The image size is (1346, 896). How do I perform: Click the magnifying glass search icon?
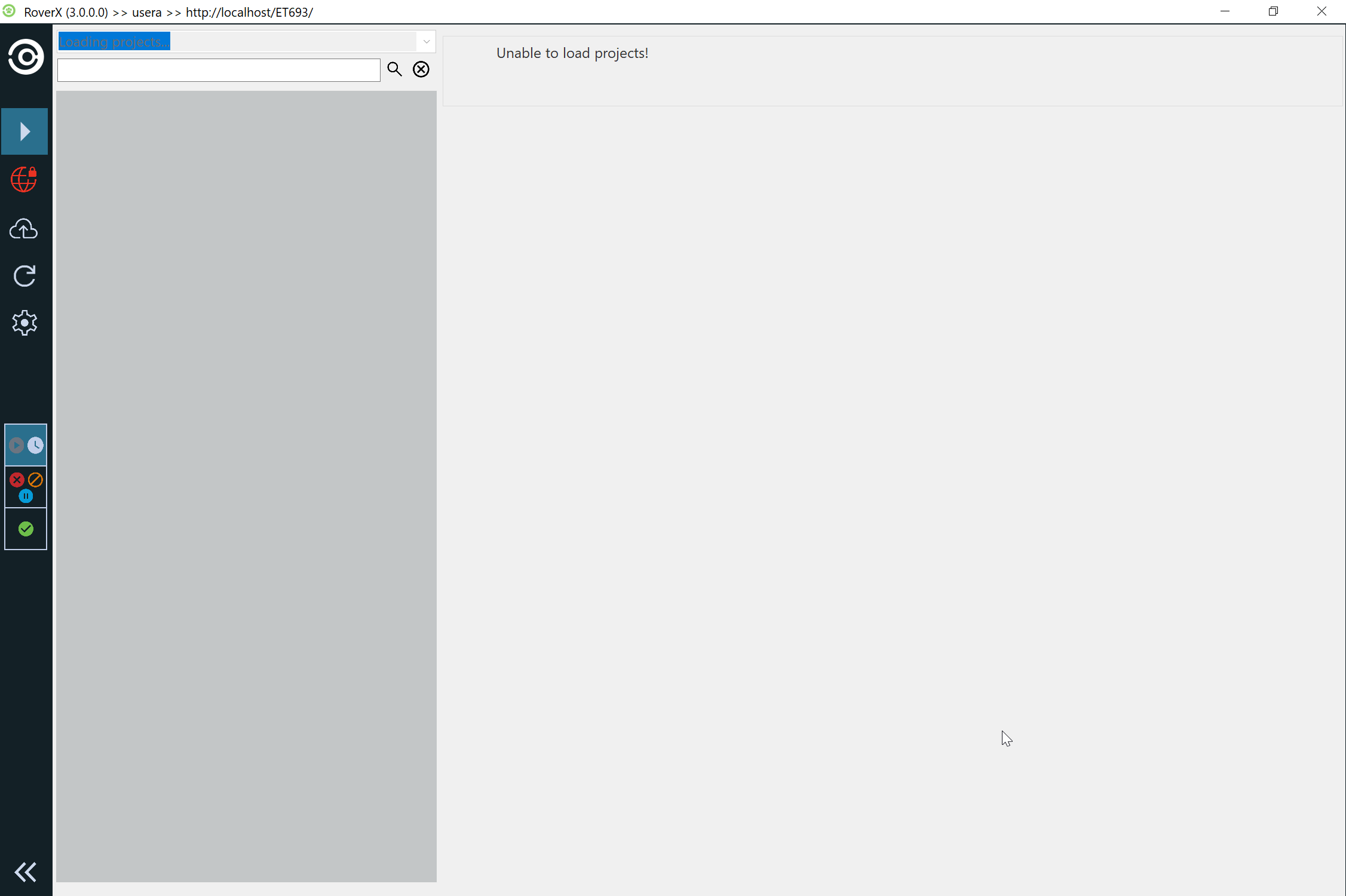pyautogui.click(x=394, y=69)
